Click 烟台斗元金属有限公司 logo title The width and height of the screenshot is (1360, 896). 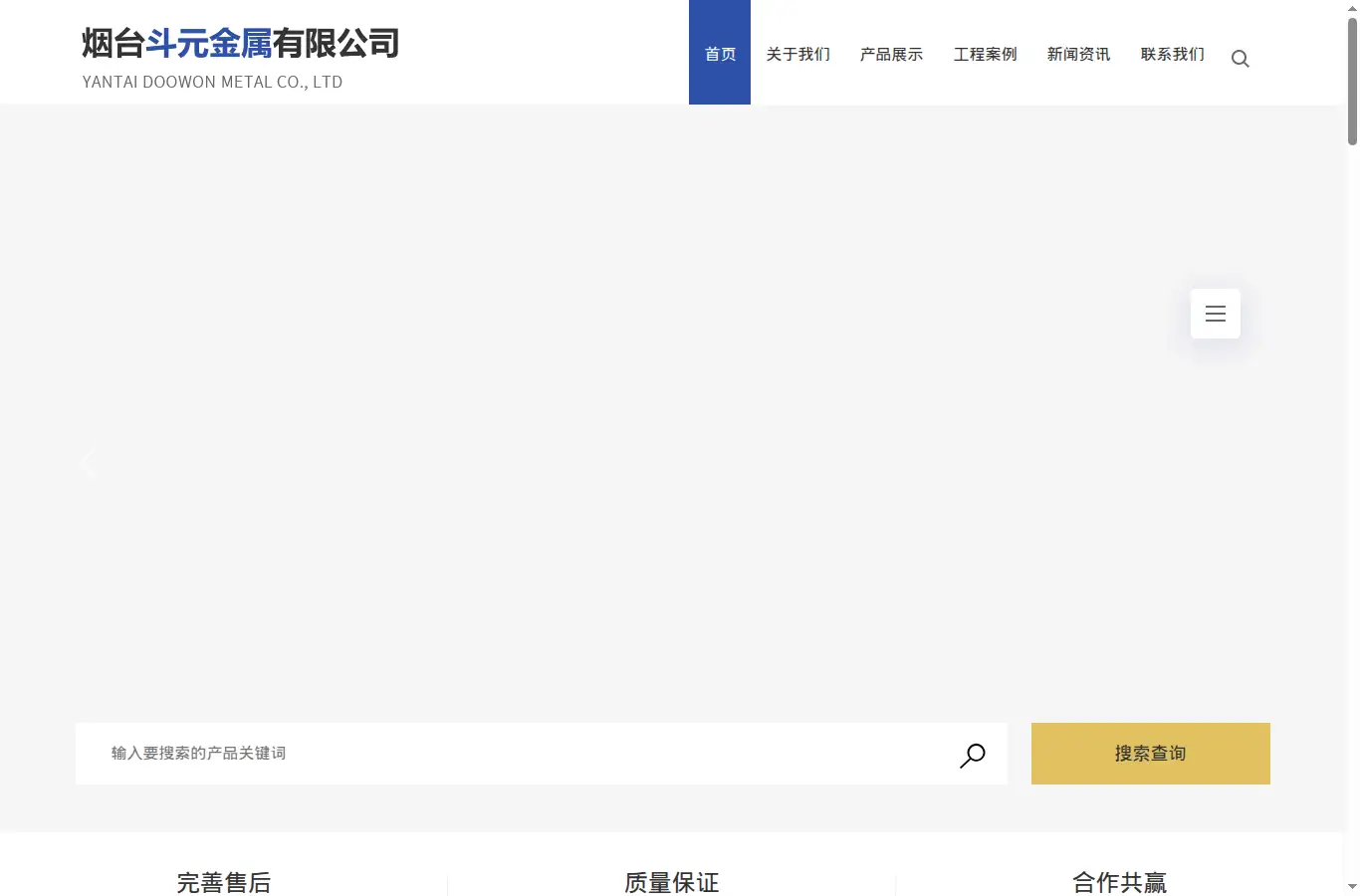tap(241, 44)
